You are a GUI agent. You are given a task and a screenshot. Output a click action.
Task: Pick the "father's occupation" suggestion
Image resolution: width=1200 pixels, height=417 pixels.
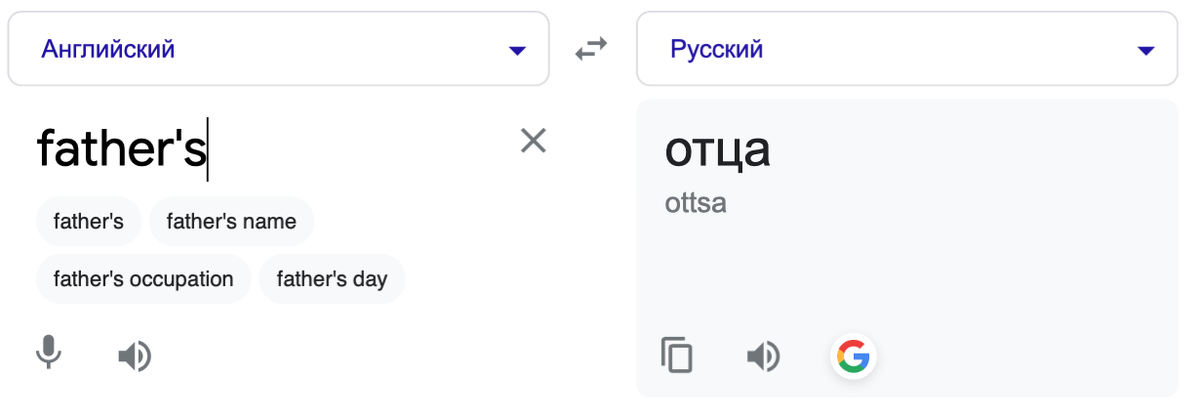click(143, 279)
